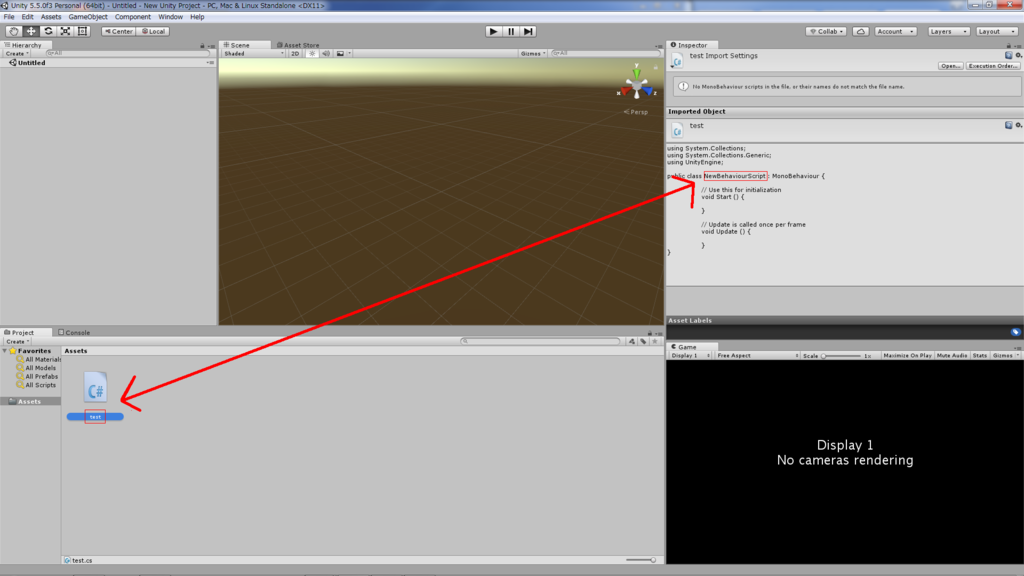Open the Component menu
The image size is (1024, 576).
[x=133, y=17]
